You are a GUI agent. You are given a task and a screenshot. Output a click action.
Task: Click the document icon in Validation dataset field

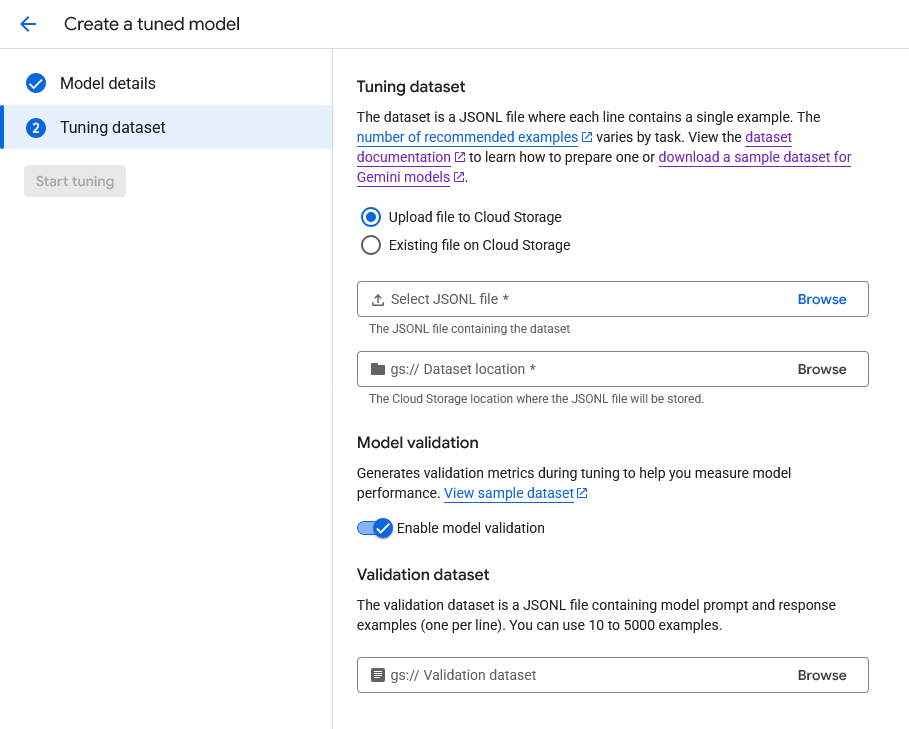(377, 675)
